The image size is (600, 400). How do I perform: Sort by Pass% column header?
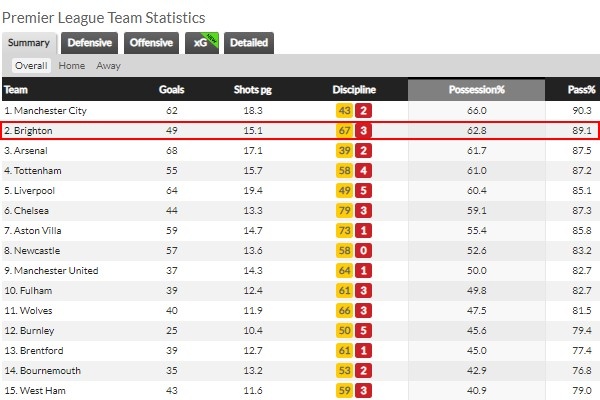[581, 90]
